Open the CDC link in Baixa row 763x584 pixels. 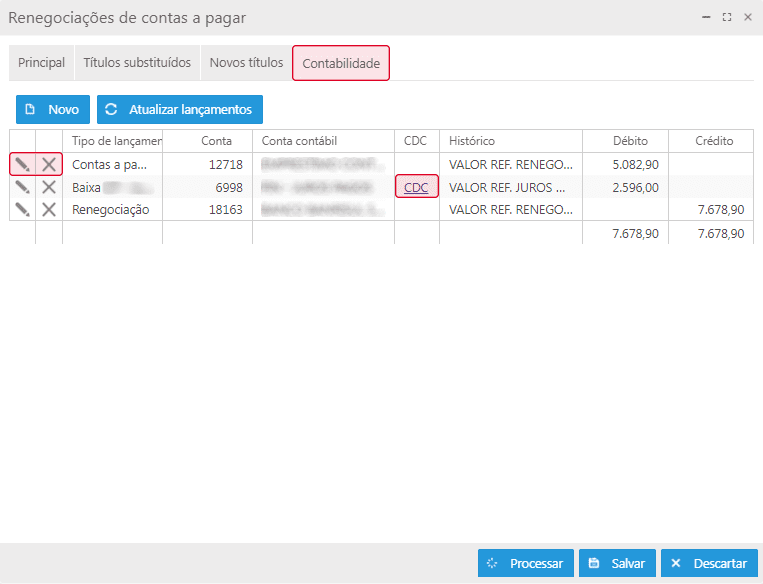click(x=416, y=187)
